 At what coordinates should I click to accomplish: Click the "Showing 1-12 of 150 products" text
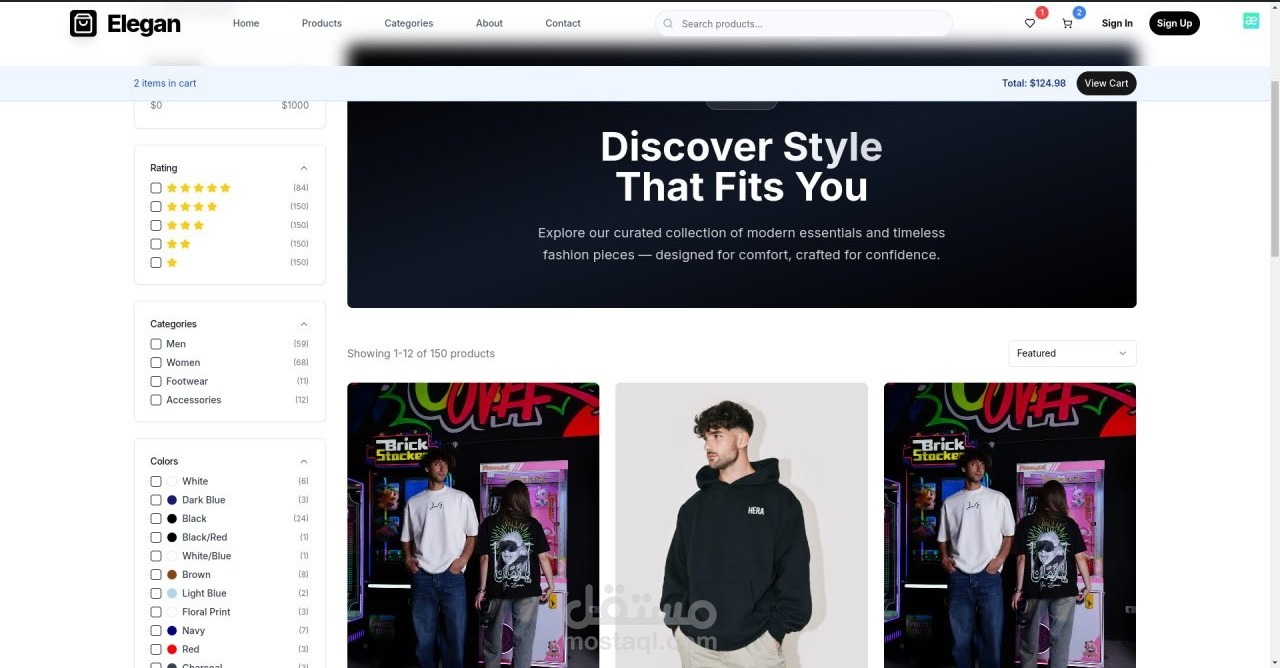pyautogui.click(x=421, y=353)
